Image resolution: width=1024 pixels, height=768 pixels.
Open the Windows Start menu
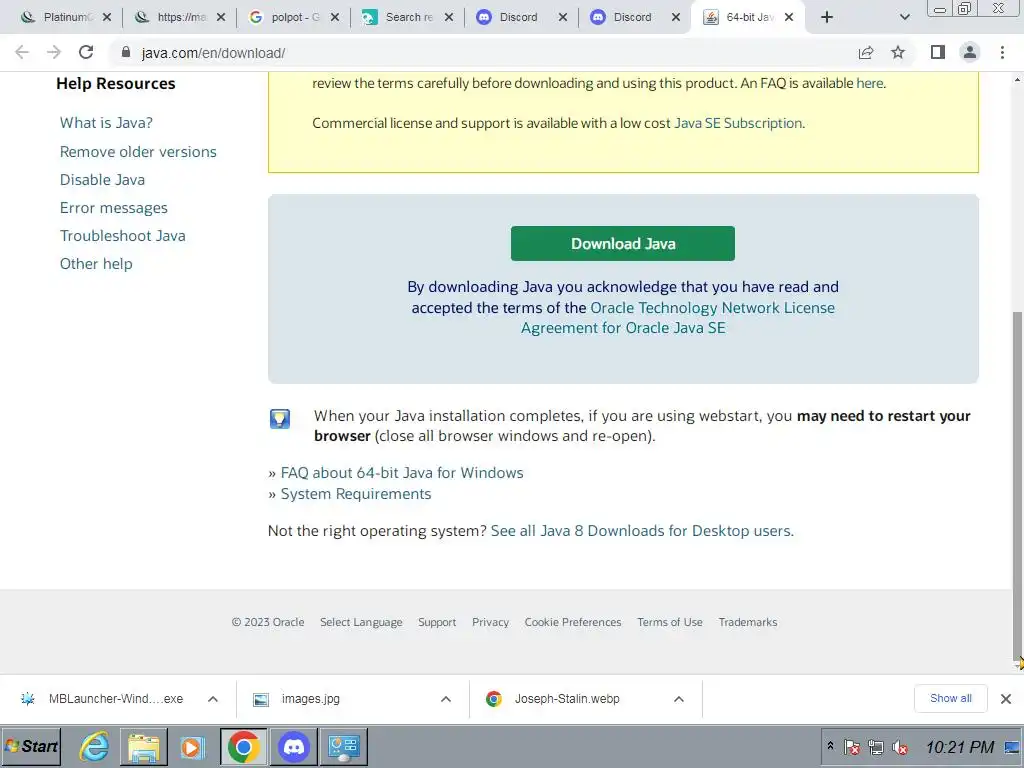(x=31, y=746)
